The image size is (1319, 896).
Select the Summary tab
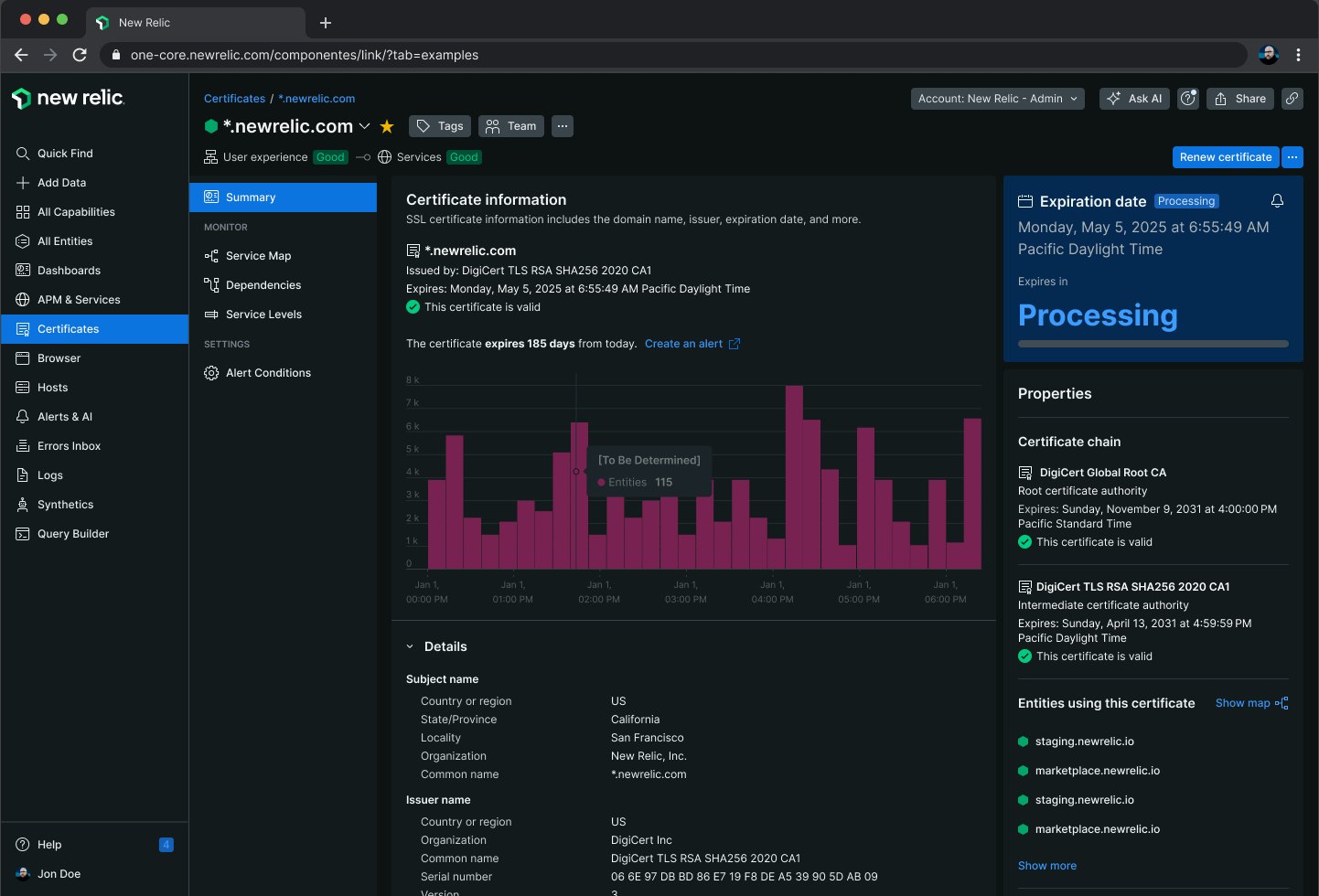coord(283,197)
